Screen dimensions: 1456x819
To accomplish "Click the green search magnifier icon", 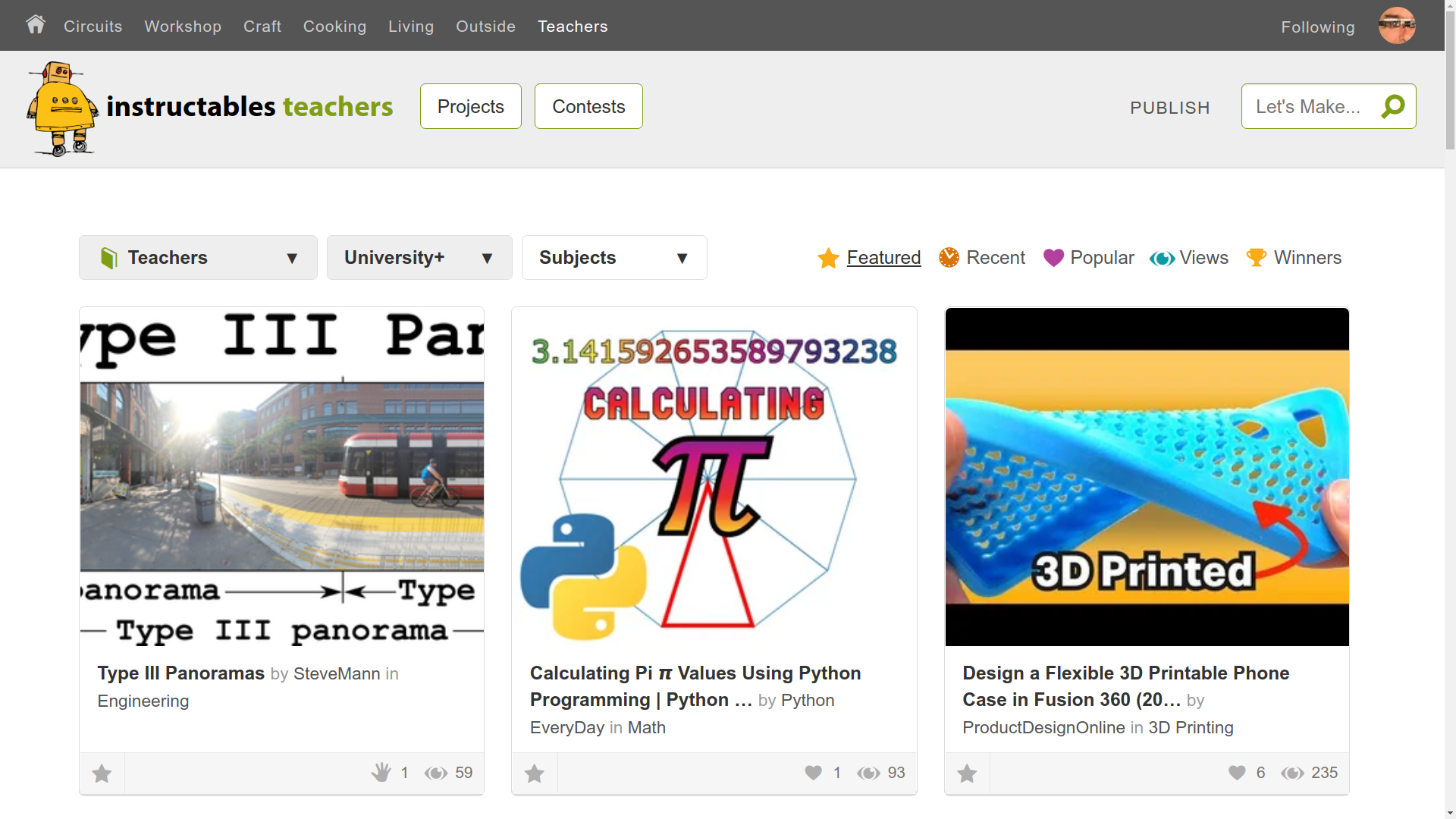I will [x=1392, y=106].
